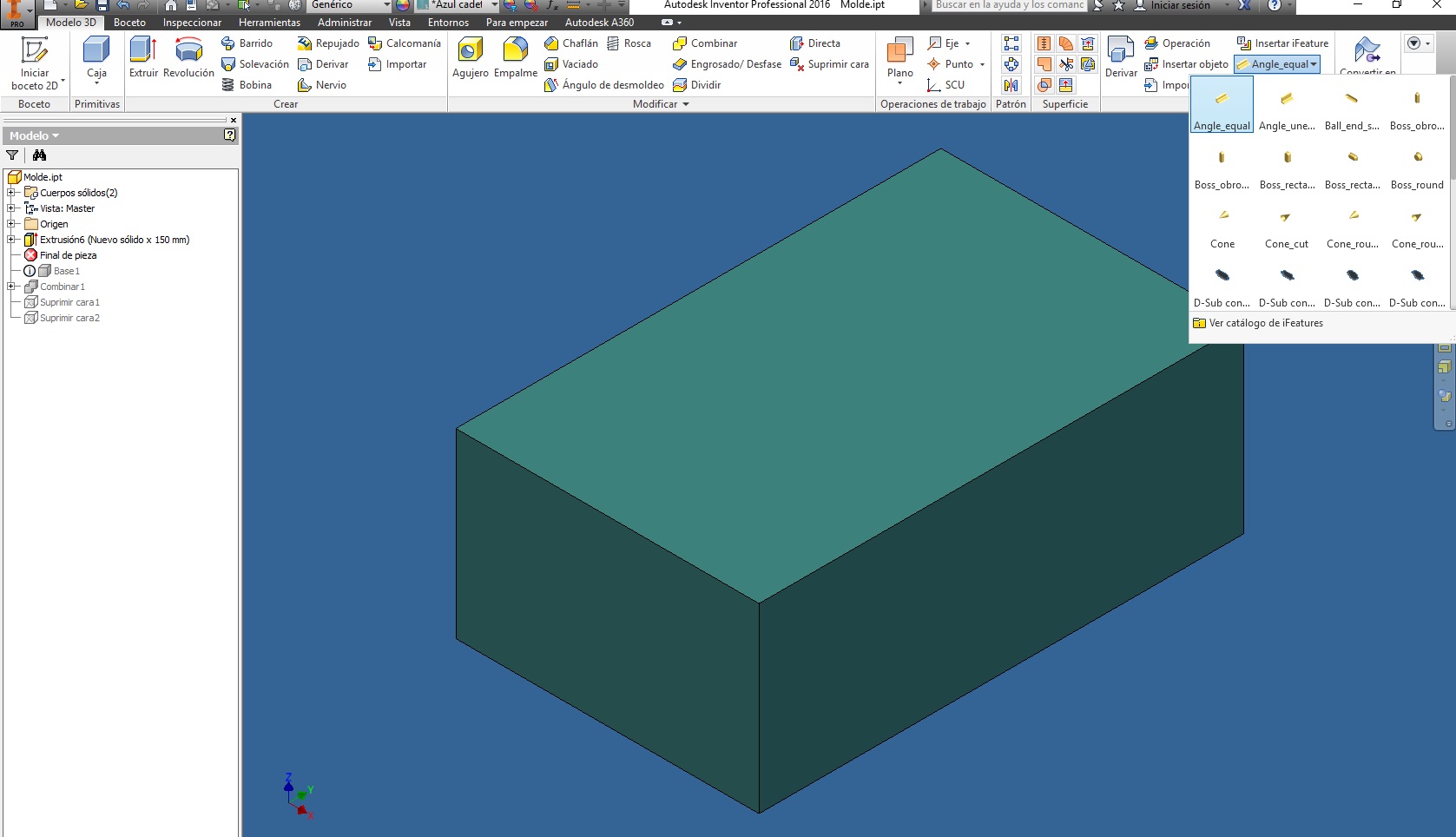Click the Bobina coil tool
Image resolution: width=1456 pixels, height=837 pixels.
247,85
